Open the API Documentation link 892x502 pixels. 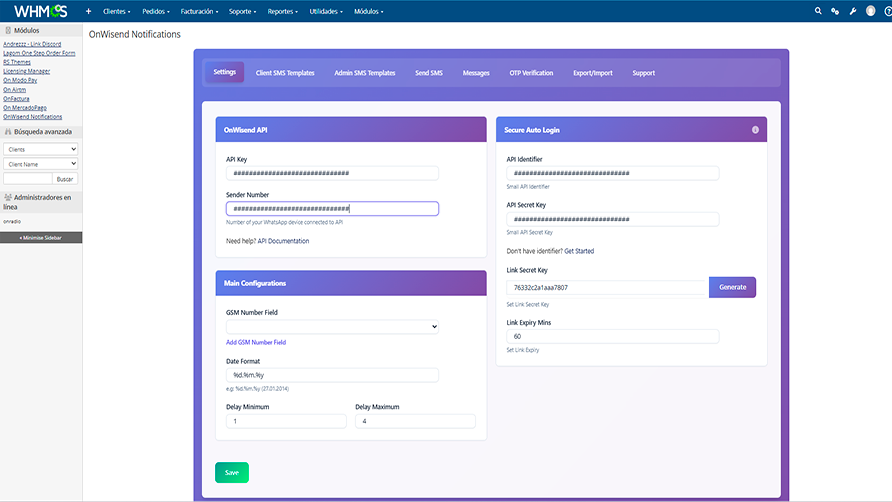[x=283, y=241]
